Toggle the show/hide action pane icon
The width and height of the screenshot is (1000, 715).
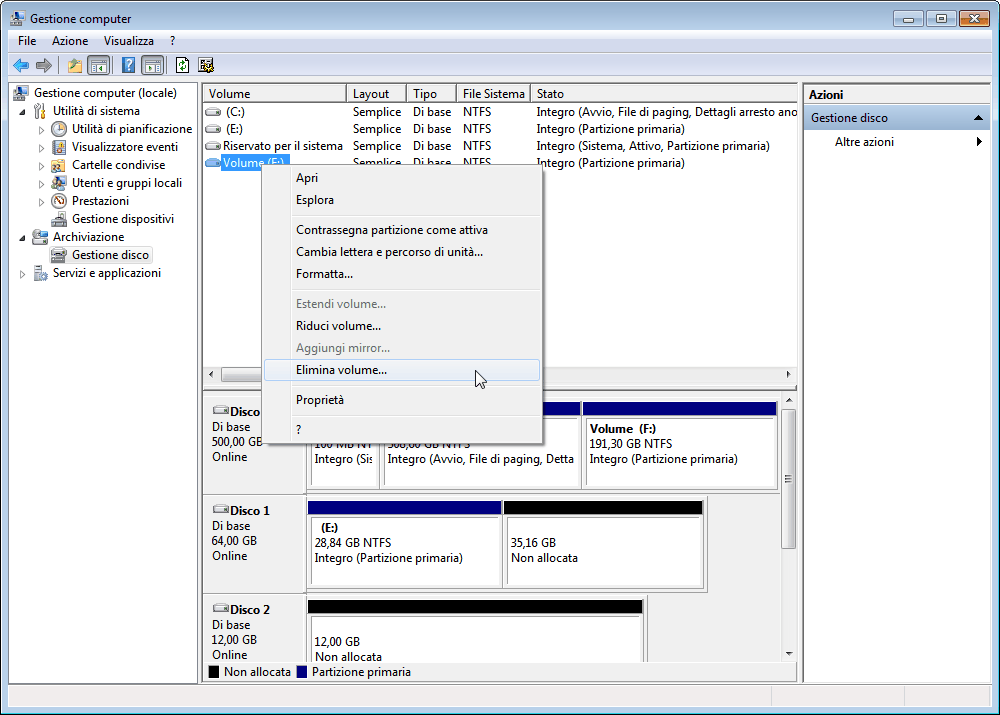152,65
